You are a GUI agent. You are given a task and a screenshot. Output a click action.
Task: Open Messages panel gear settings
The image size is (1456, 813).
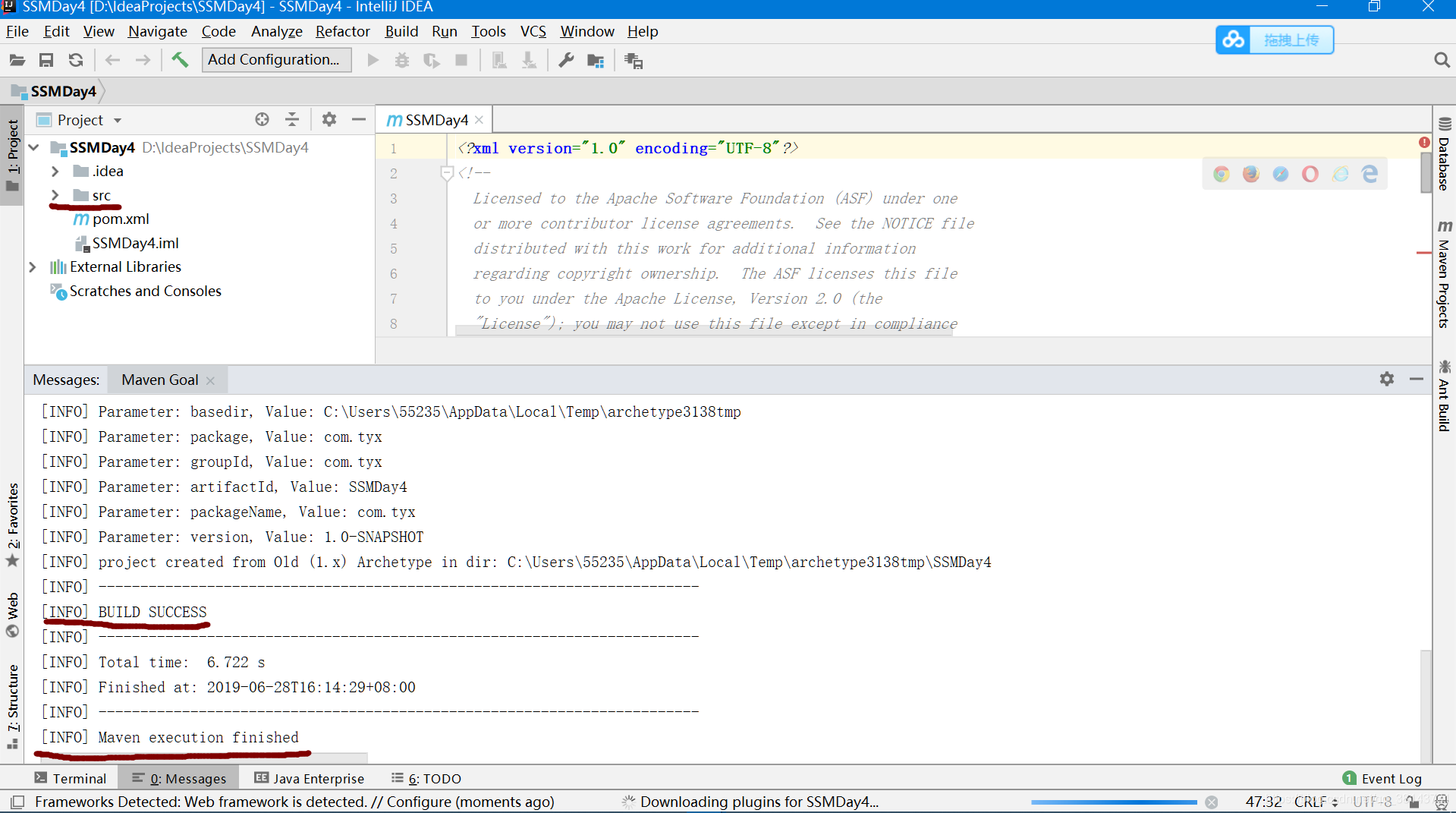click(1387, 379)
